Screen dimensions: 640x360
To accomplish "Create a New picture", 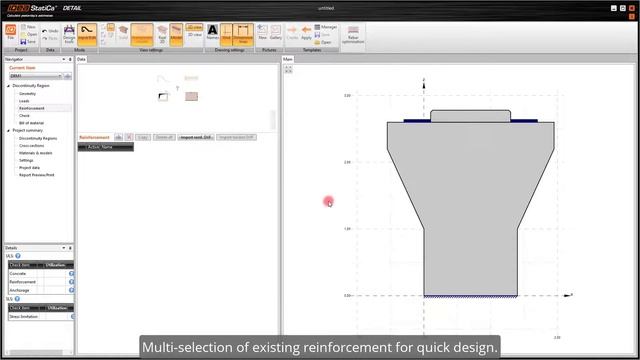I will click(x=262, y=32).
